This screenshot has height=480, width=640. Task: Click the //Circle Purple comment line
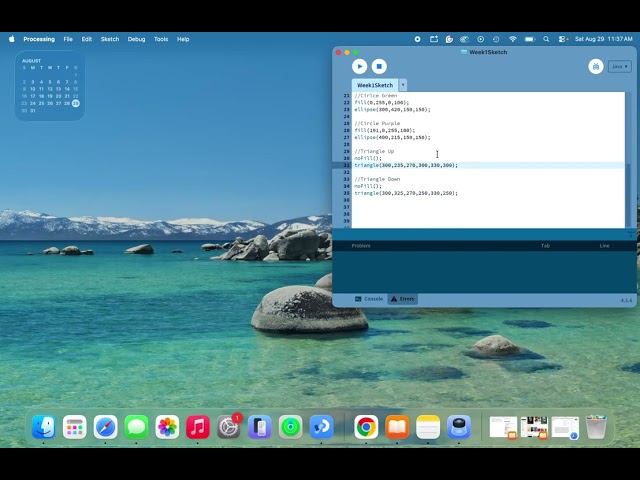[377, 123]
